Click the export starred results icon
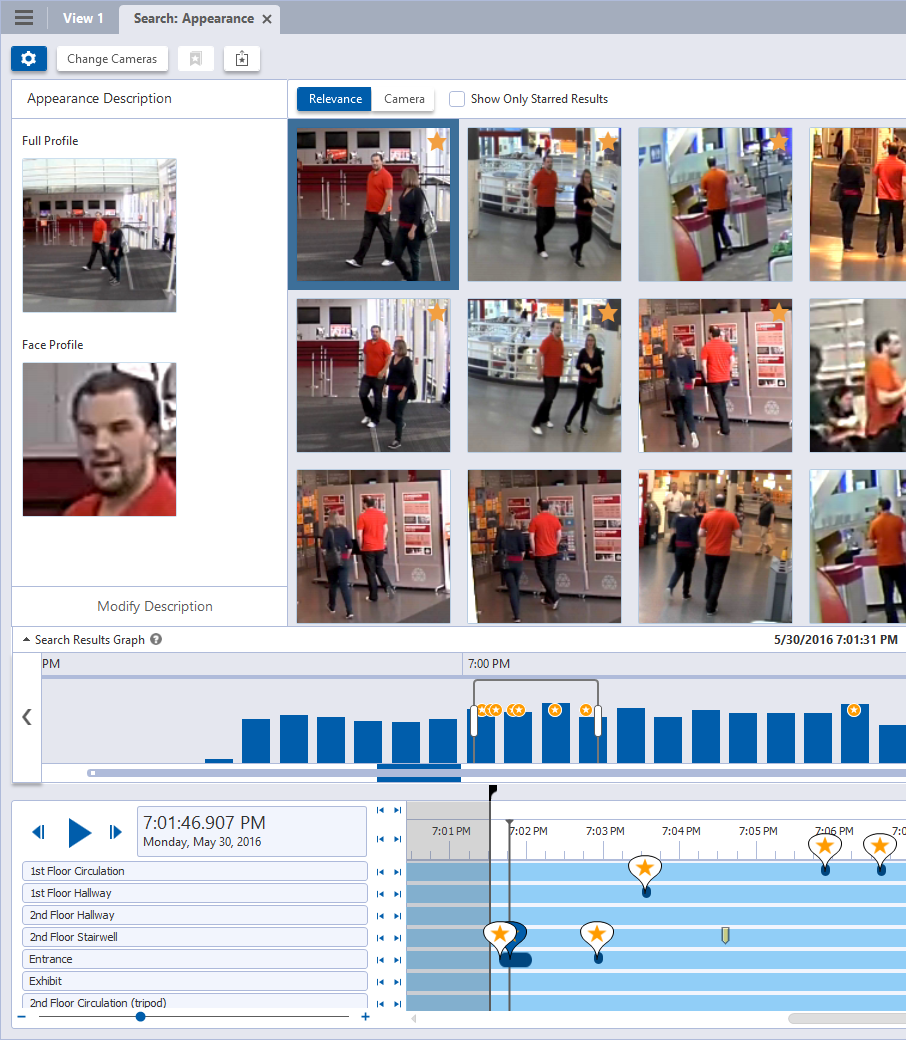The height and width of the screenshot is (1040, 906). 242,58
